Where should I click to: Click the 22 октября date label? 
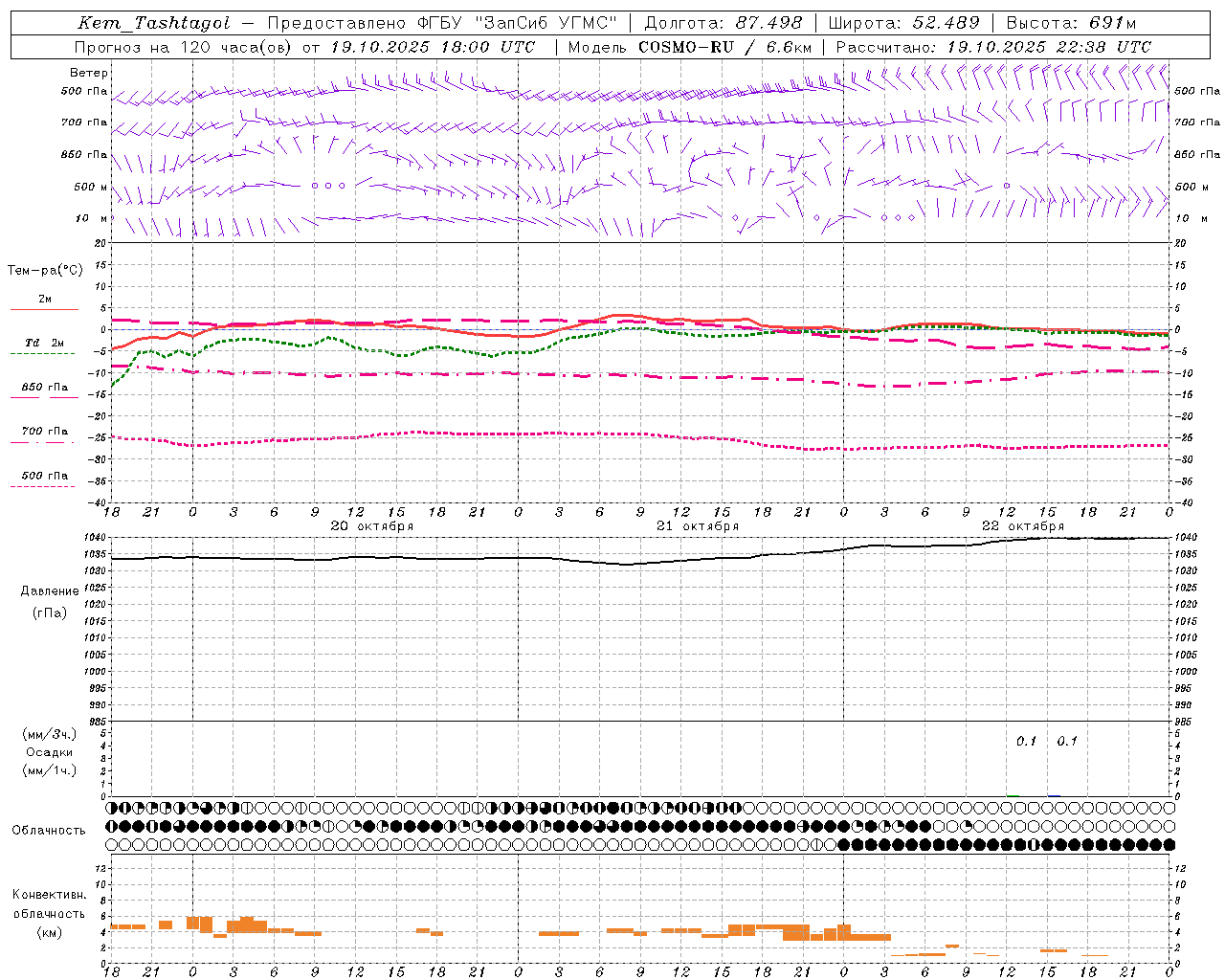1023,525
